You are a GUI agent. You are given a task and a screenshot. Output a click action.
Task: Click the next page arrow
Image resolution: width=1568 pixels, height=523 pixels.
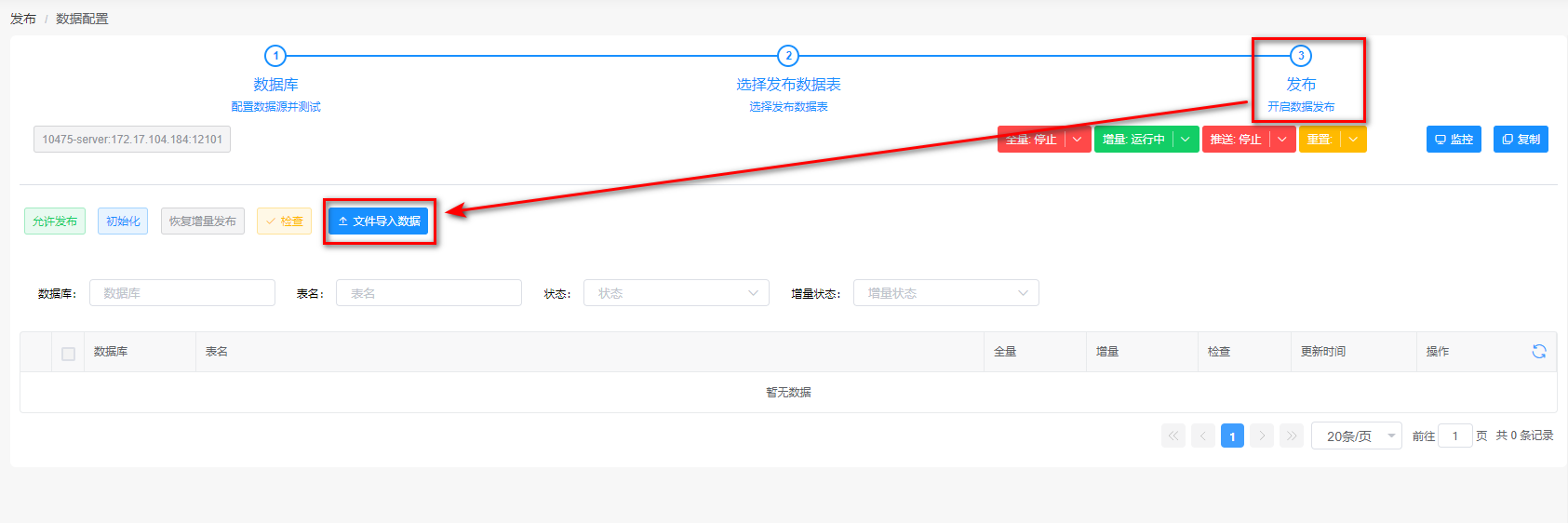coord(1262,436)
